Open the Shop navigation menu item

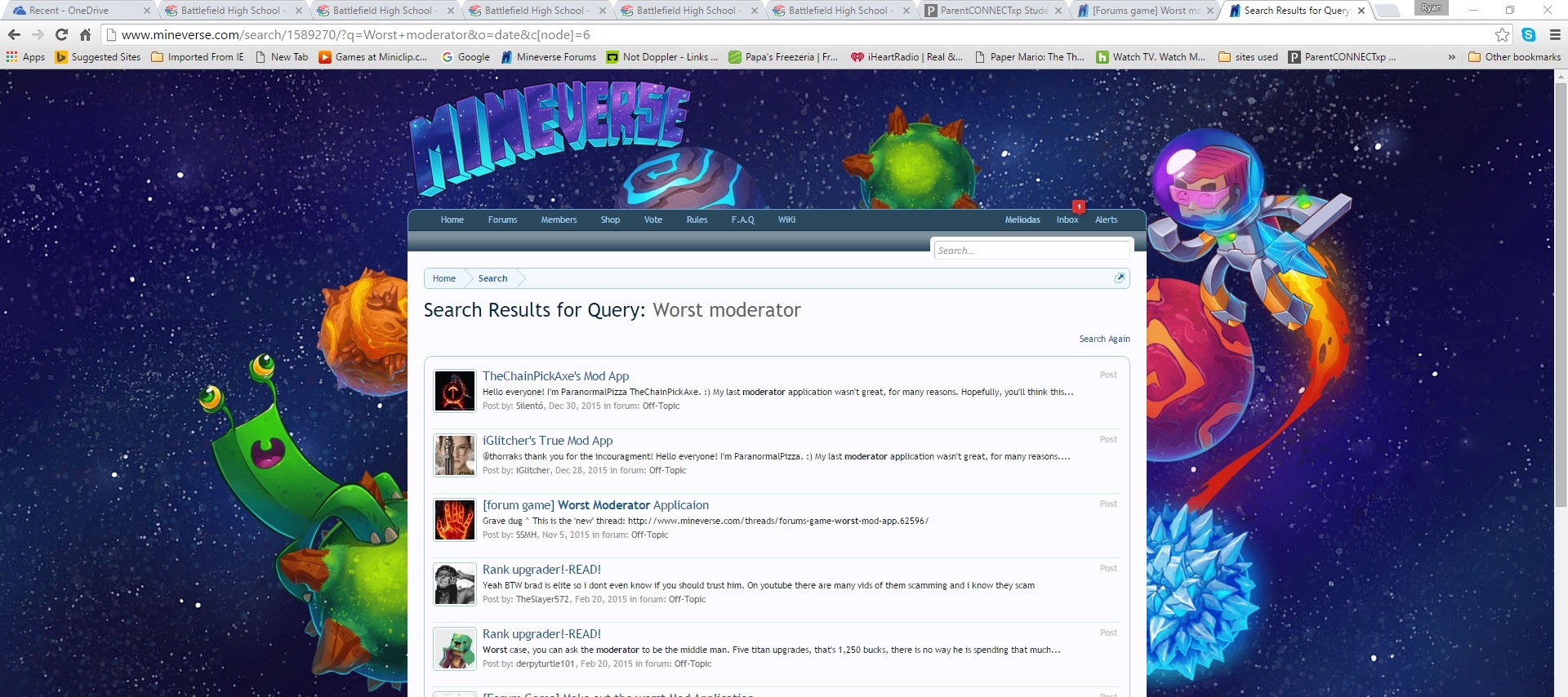610,220
